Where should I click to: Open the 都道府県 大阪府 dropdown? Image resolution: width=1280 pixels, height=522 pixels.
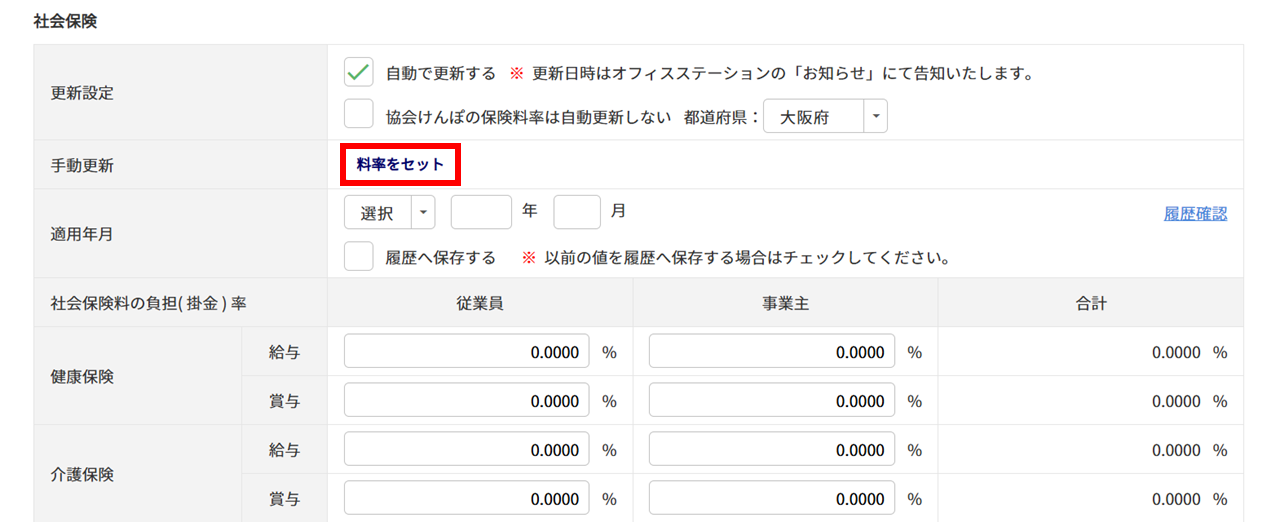[825, 117]
